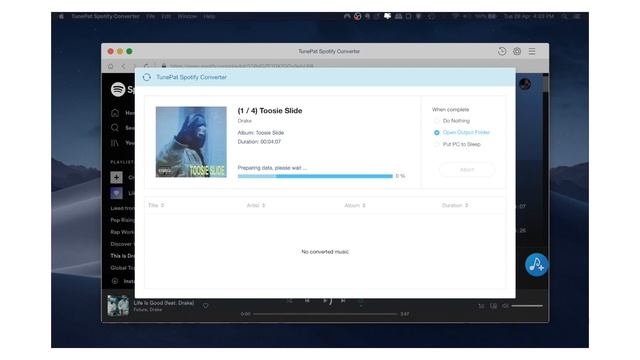Click the Abort button

(x=467, y=169)
